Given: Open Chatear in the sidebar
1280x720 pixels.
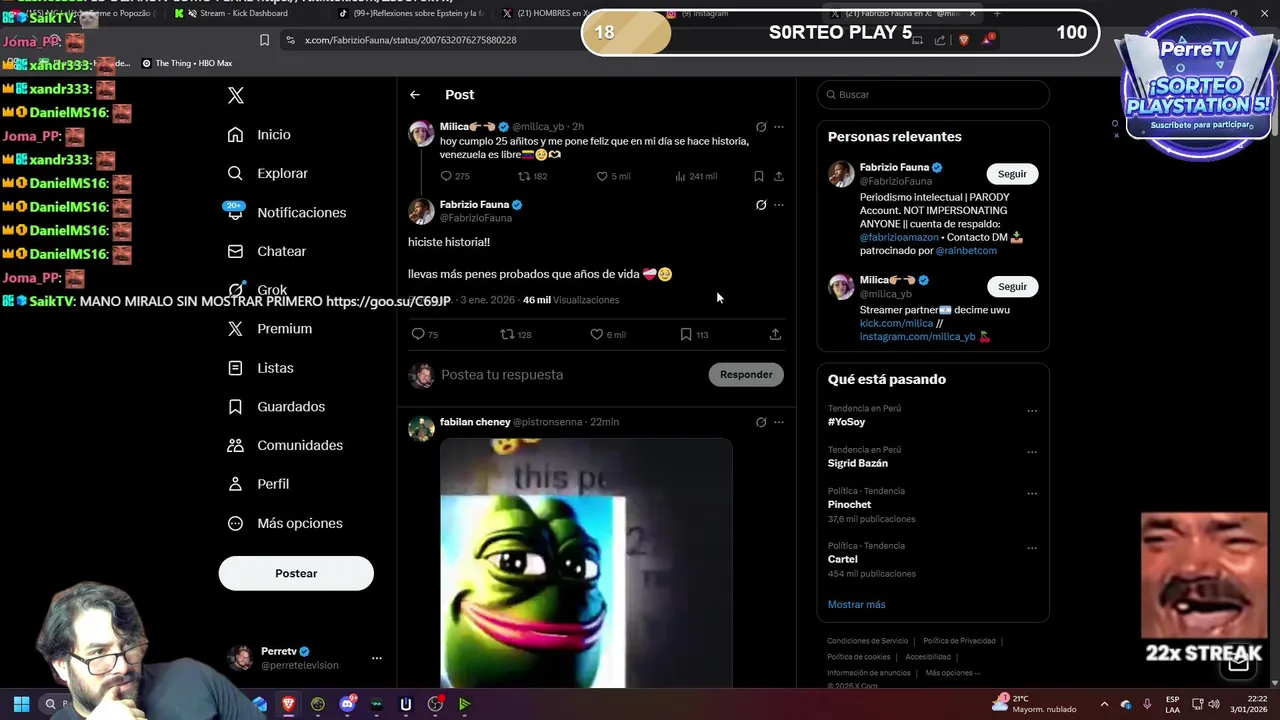Looking at the screenshot, I should (266, 251).
